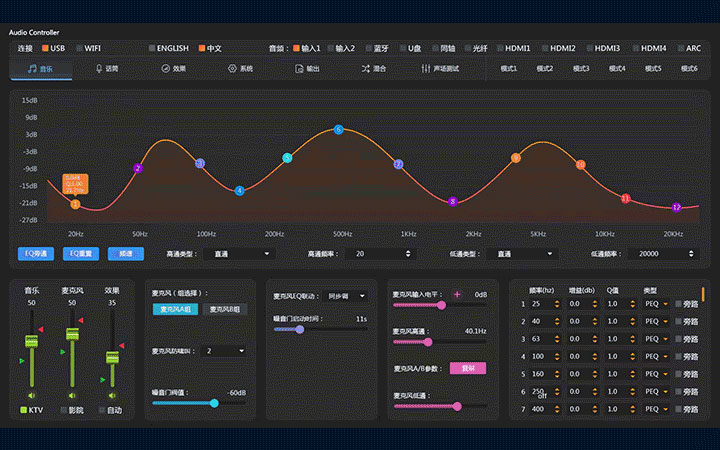Click green lower-limit marker on 音乐 fader
This screenshot has width=720, height=450.
point(22,361)
